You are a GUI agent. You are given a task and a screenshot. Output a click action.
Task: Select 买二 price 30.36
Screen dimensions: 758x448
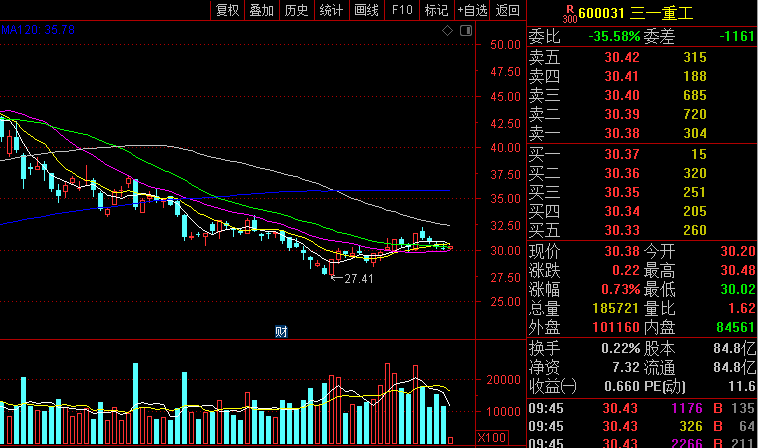click(x=622, y=173)
